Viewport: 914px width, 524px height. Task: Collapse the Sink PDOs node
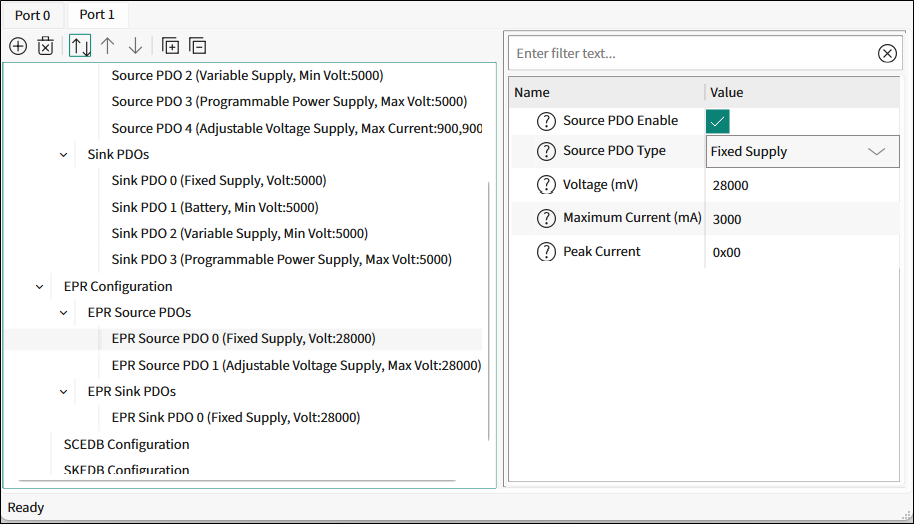tap(64, 155)
